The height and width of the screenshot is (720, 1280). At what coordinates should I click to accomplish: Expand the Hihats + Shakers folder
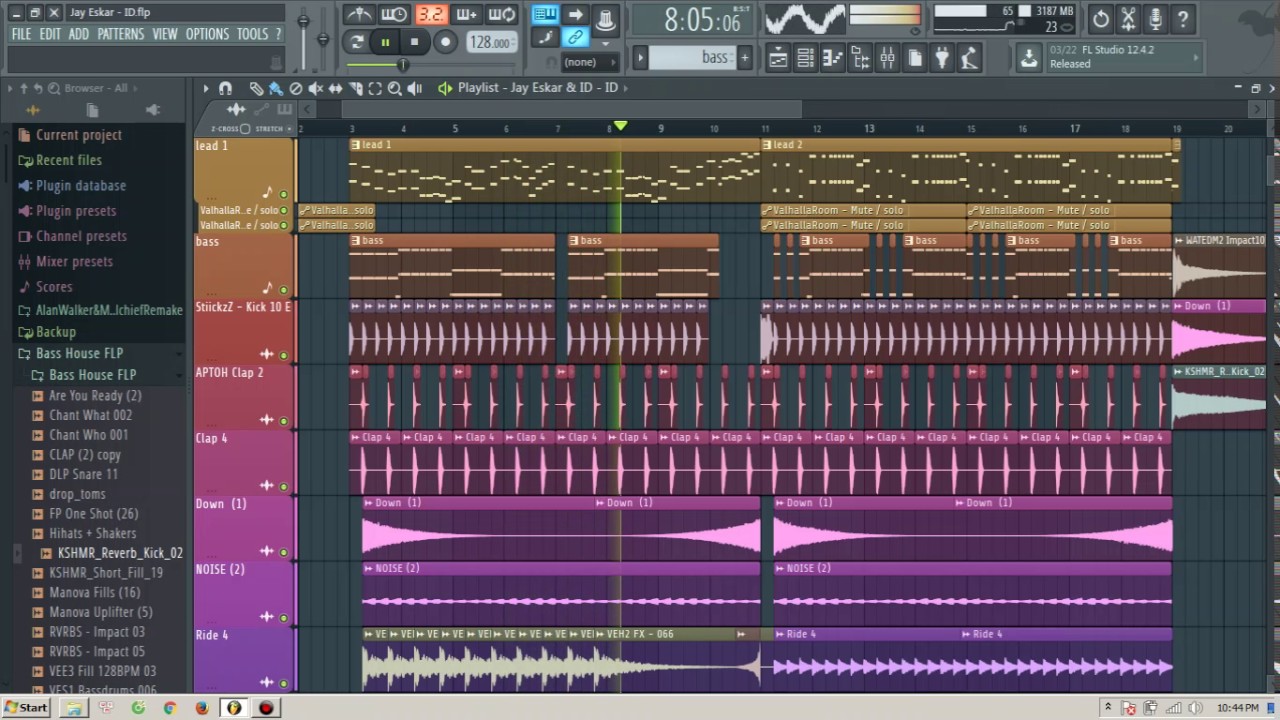tap(92, 533)
